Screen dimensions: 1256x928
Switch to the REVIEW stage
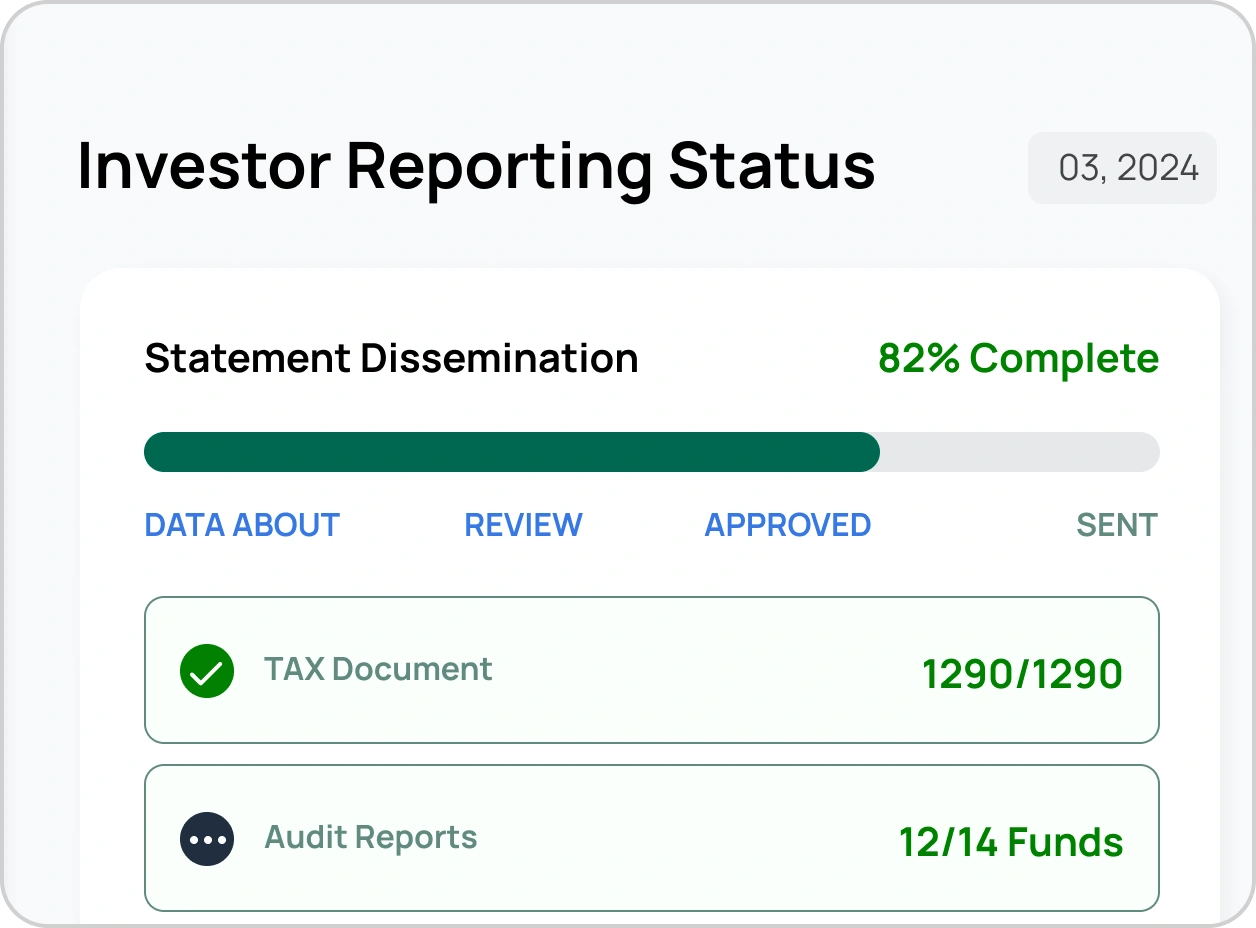tap(523, 525)
